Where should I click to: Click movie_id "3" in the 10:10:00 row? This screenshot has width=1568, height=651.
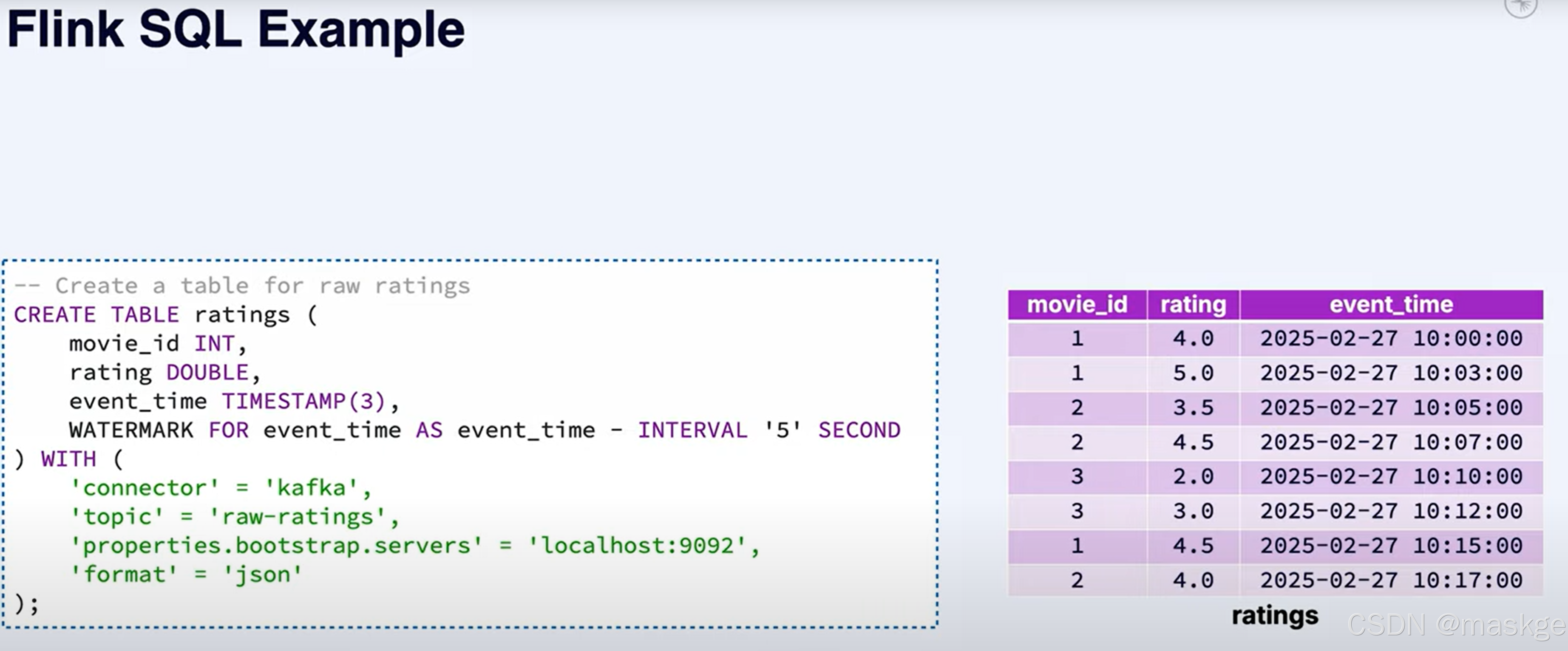(x=1077, y=476)
